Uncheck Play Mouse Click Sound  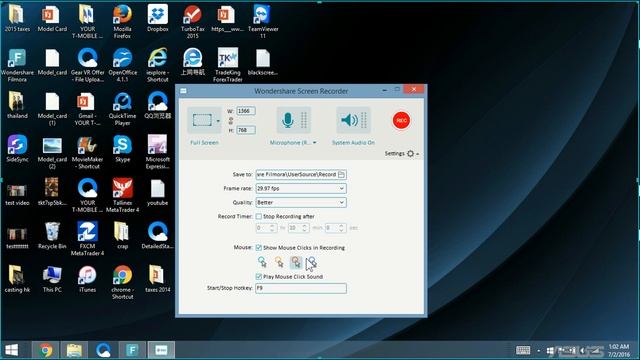tap(259, 277)
